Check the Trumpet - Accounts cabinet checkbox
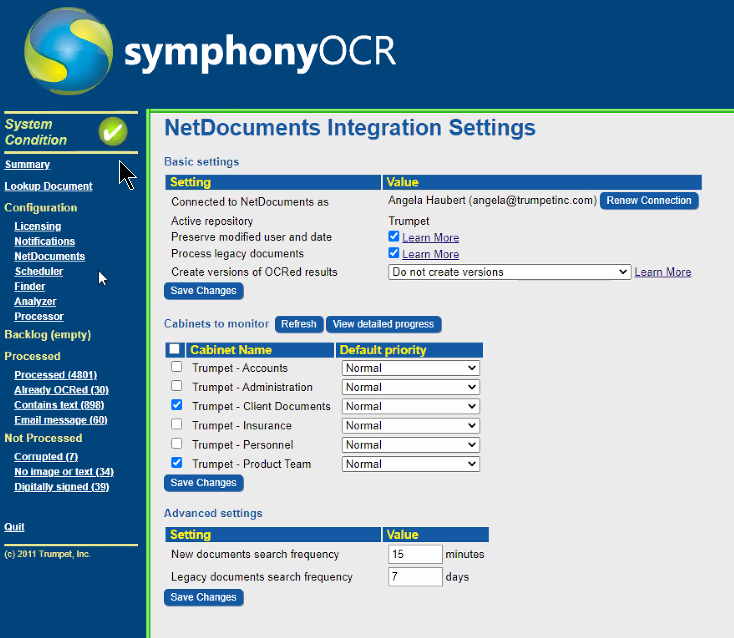 point(176,367)
